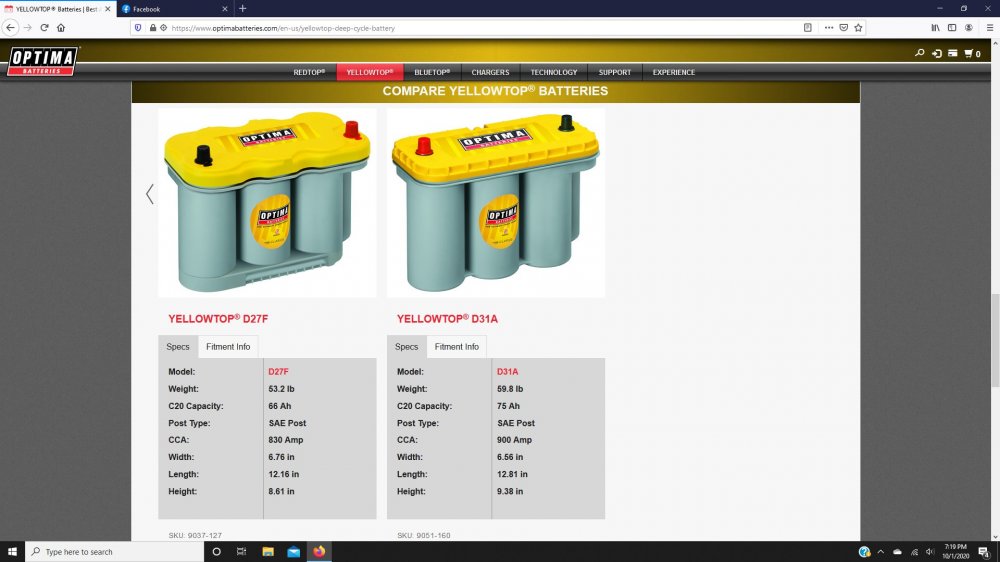Viewport: 1000px width, 562px height.
Task: Open page actions three-dots menu
Action: [827, 28]
